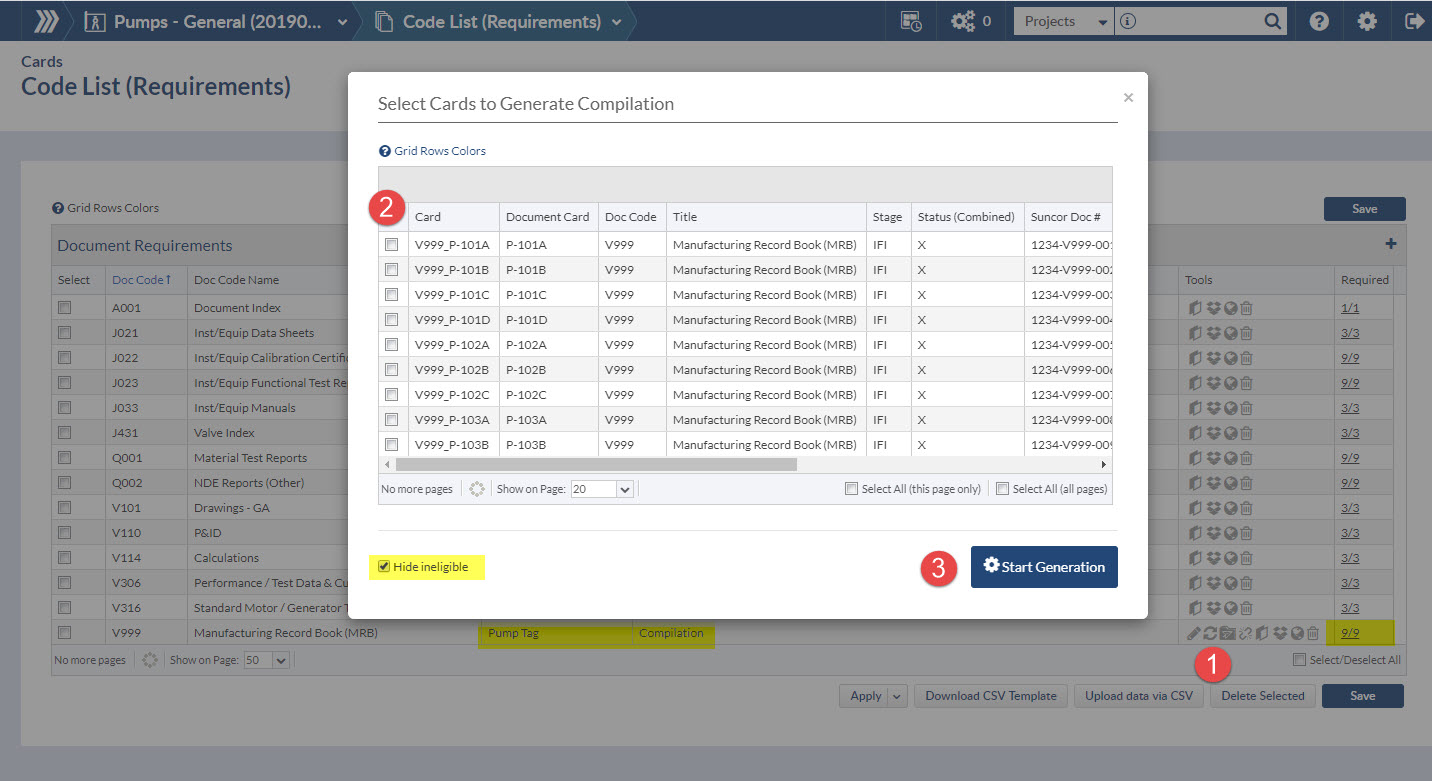This screenshot has width=1432, height=781.
Task: Open the scheduled tasks calendar icon
Action: pos(911,21)
